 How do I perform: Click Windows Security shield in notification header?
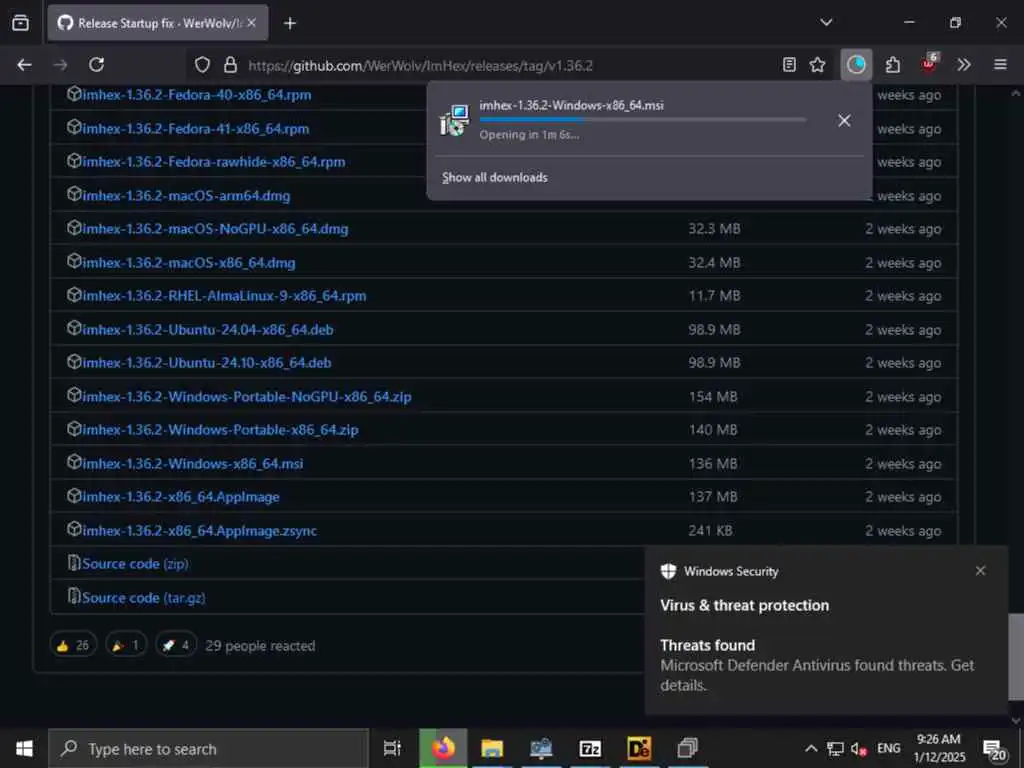668,571
